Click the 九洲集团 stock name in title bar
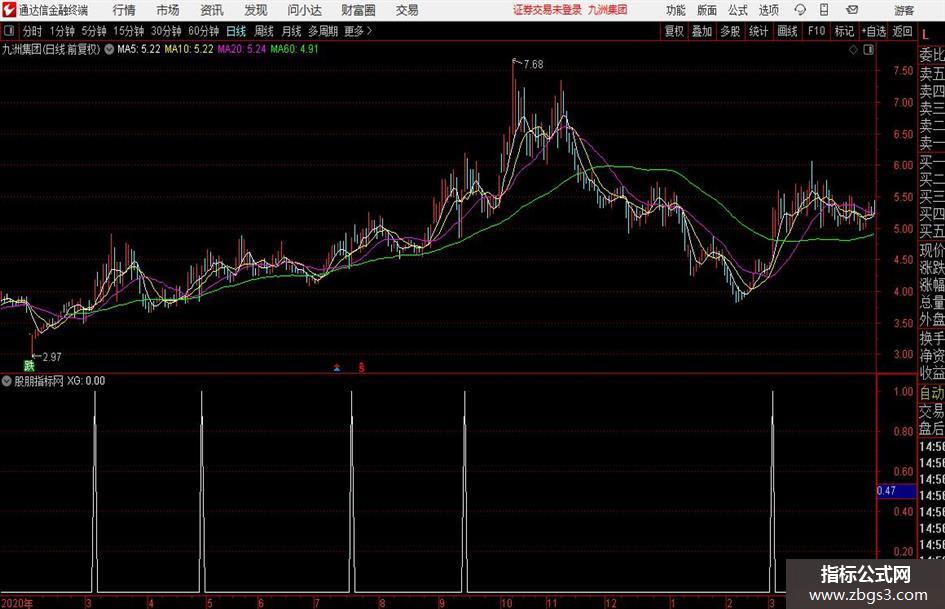The height and width of the screenshot is (609, 945). (x=608, y=10)
